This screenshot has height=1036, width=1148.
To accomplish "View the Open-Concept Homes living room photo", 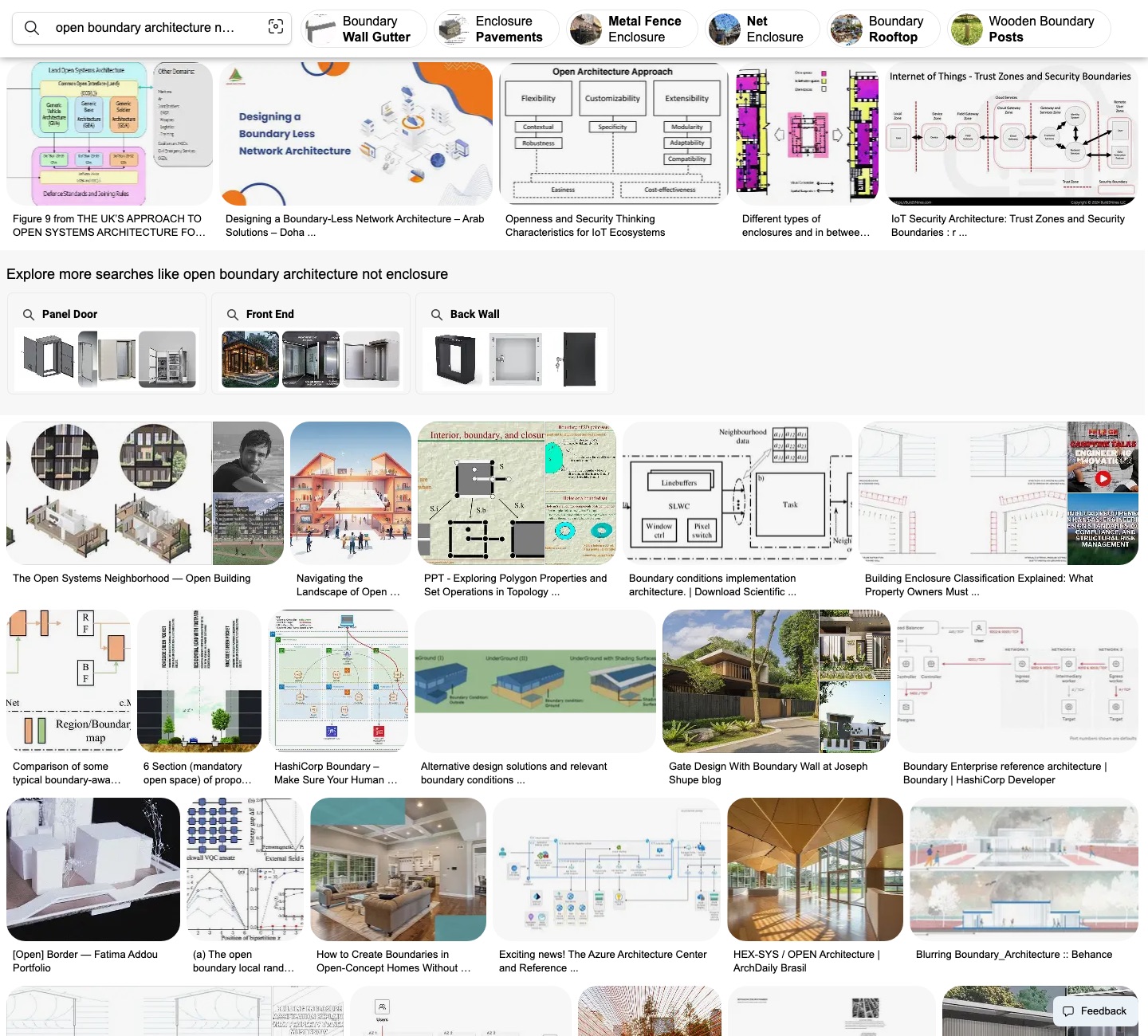I will point(398,869).
